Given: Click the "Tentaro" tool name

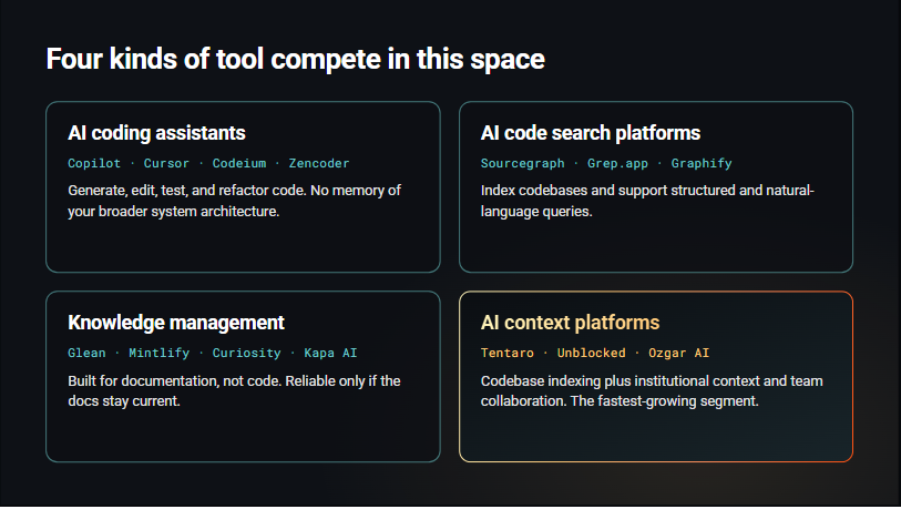Looking at the screenshot, I should tap(507, 353).
